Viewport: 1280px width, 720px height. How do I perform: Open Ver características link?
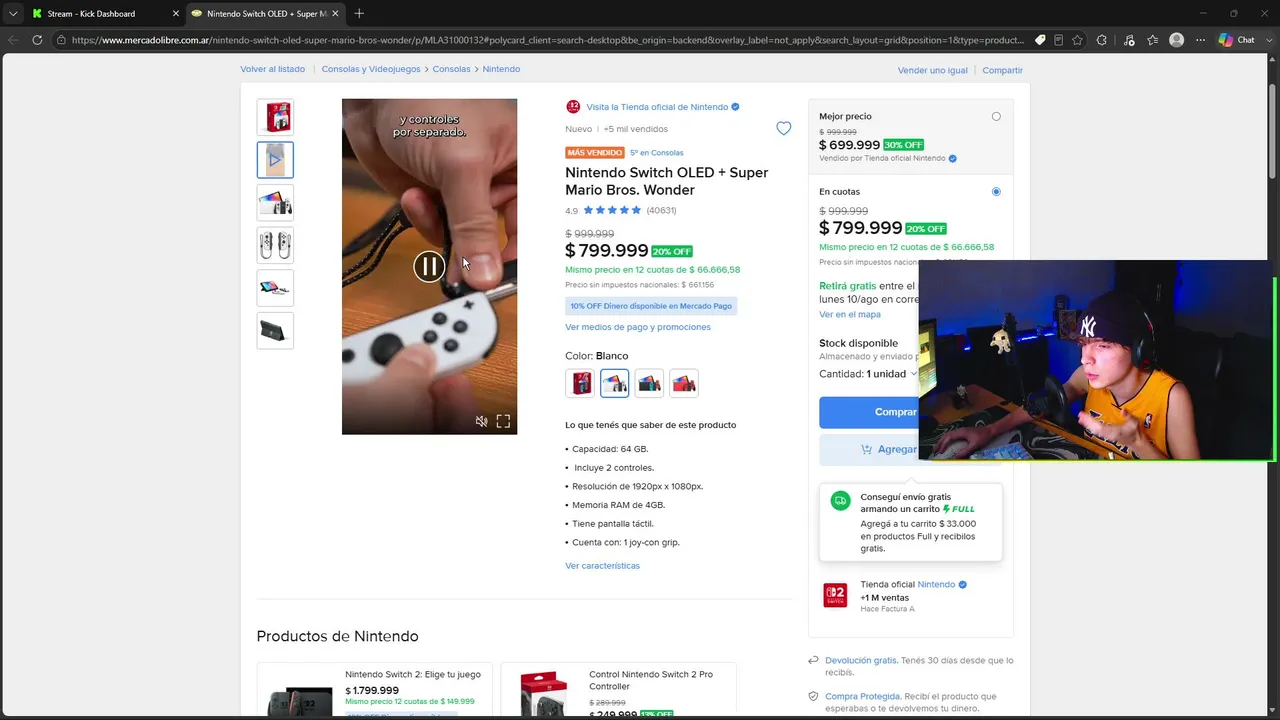coord(602,566)
